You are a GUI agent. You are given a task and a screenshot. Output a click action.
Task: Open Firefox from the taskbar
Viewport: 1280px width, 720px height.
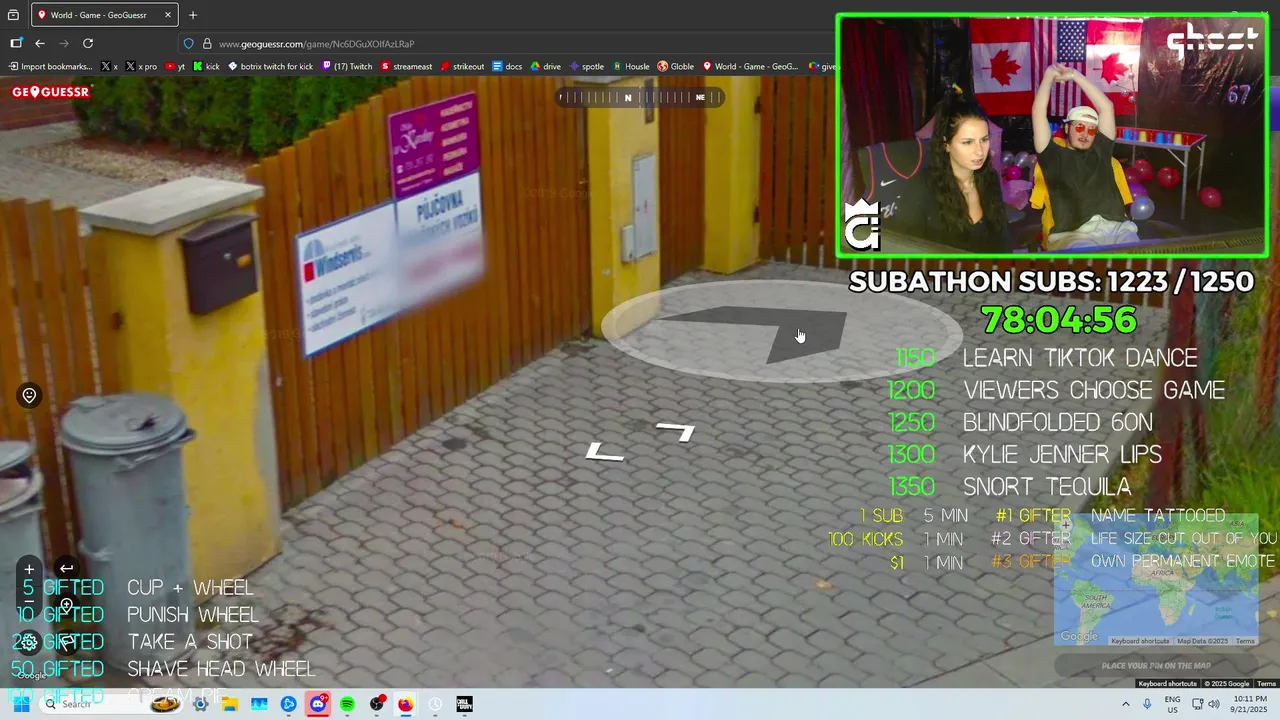(405, 704)
